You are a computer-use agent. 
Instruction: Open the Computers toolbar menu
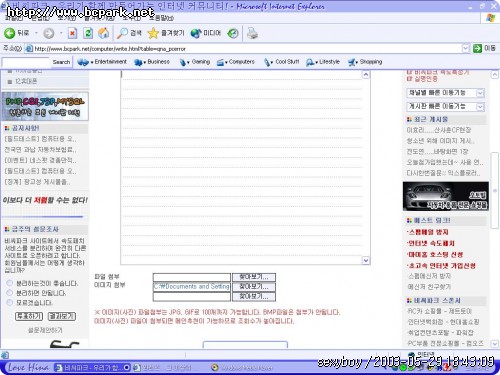[x=236, y=62]
